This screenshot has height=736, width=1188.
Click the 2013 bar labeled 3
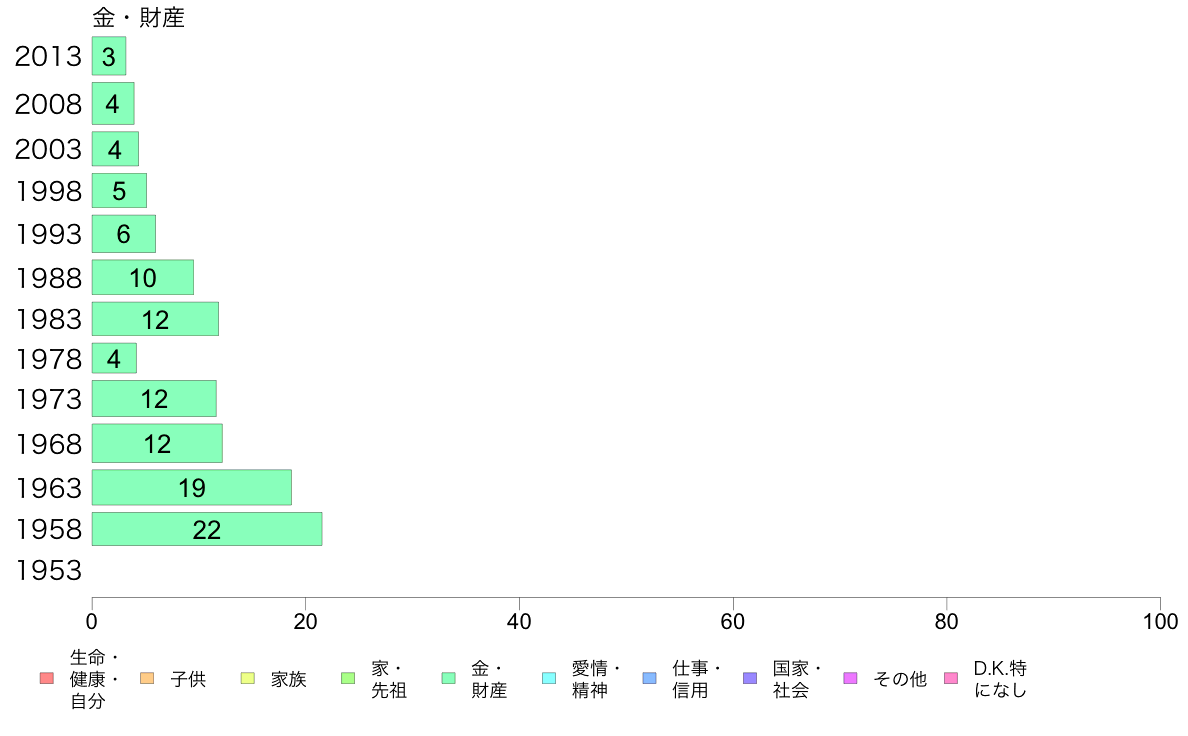point(109,56)
